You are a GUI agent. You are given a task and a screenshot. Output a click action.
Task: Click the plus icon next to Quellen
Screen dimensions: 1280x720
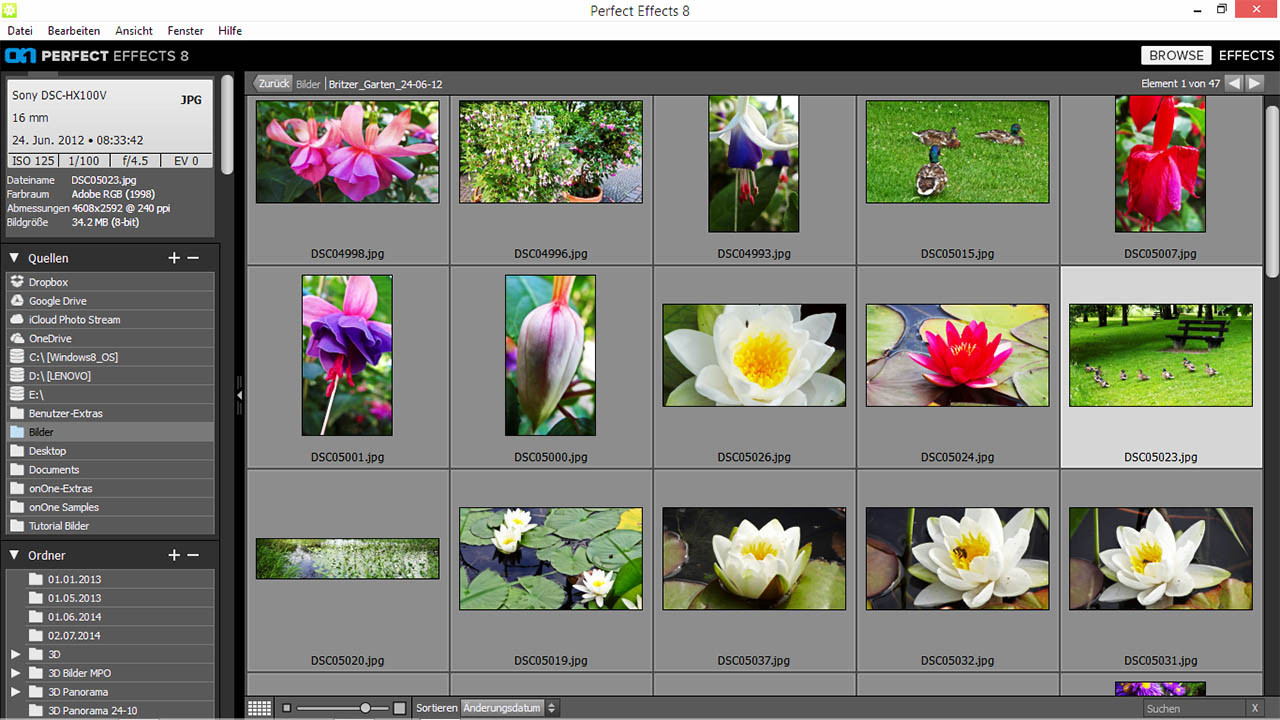pyautogui.click(x=174, y=258)
